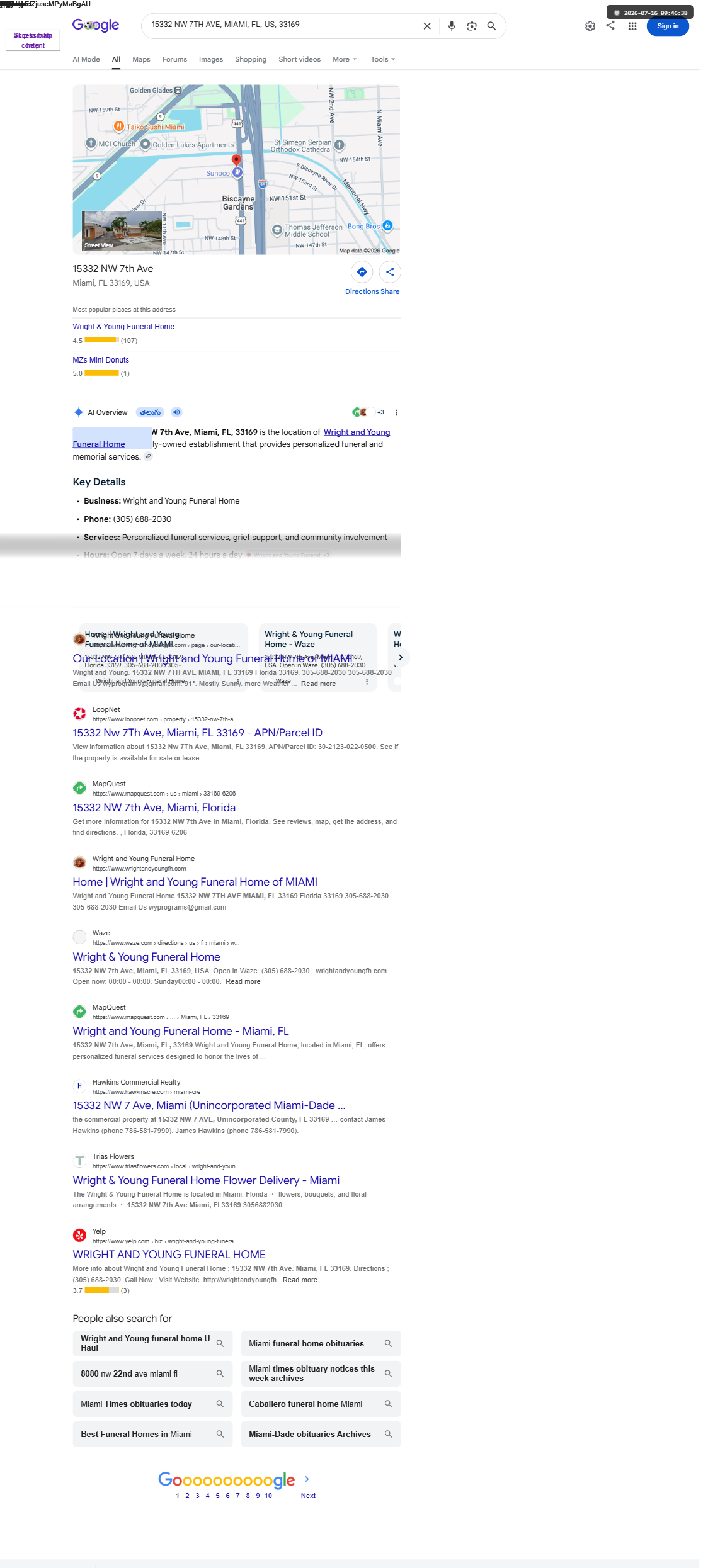
Task: View AI Overview source icons +3
Action: coord(368,412)
